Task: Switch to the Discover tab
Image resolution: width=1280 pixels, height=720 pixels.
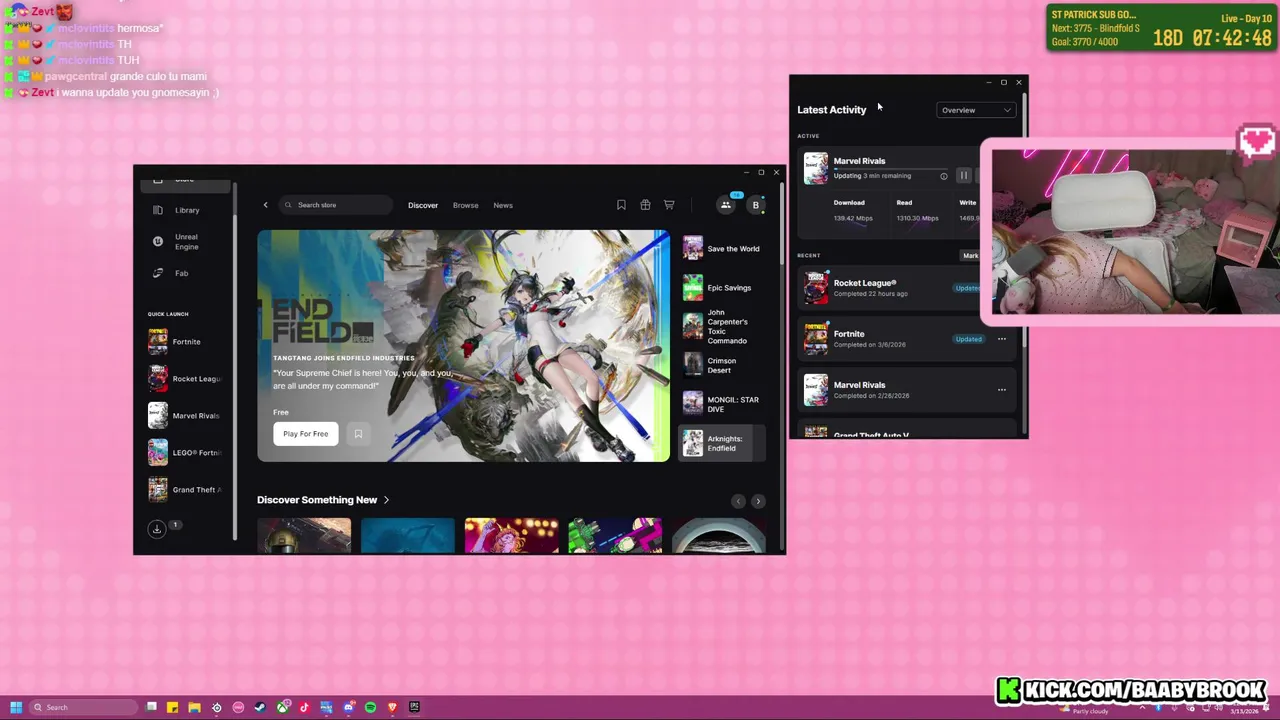Action: 423,205
